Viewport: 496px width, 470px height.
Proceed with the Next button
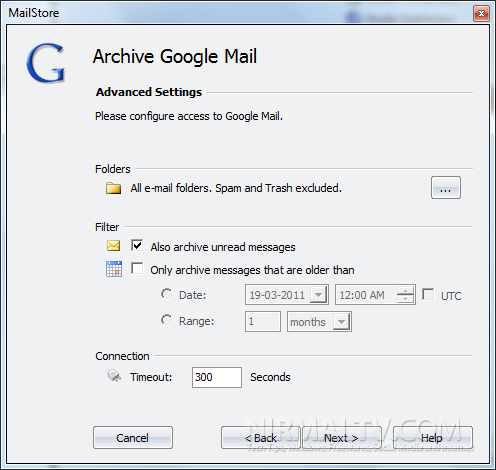coord(341,437)
